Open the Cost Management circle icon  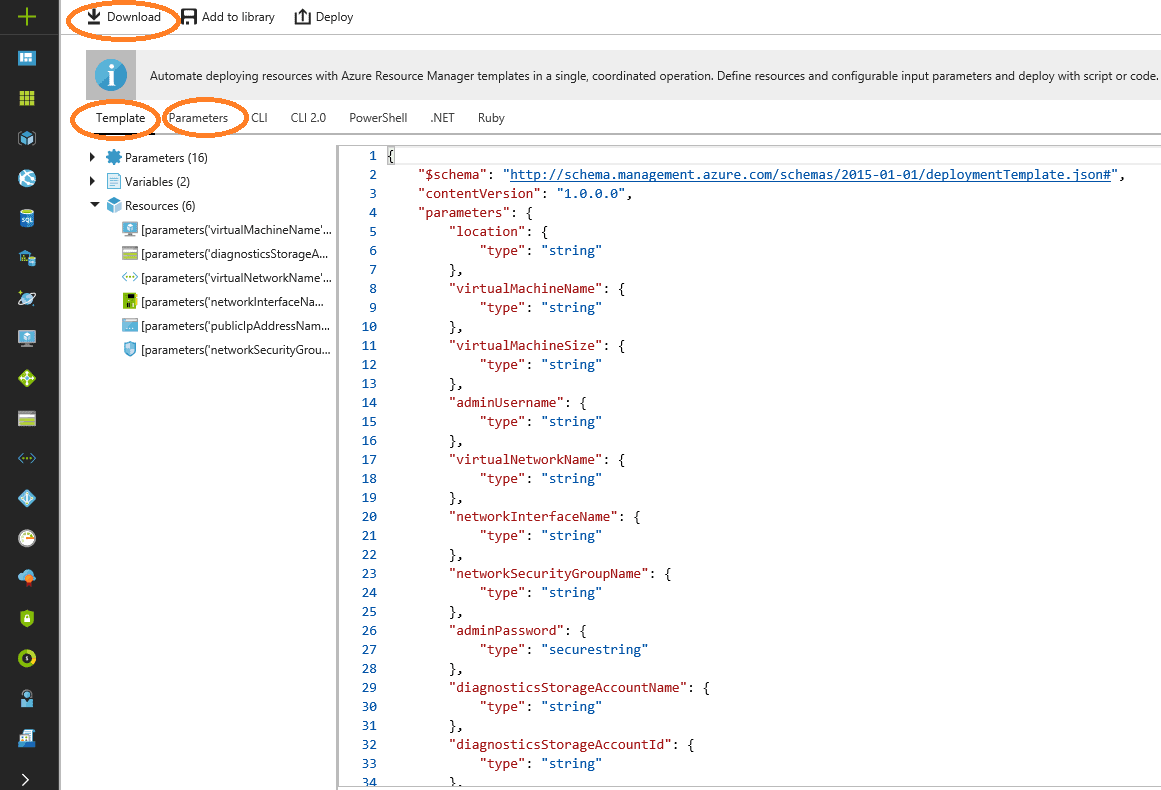tap(27, 658)
